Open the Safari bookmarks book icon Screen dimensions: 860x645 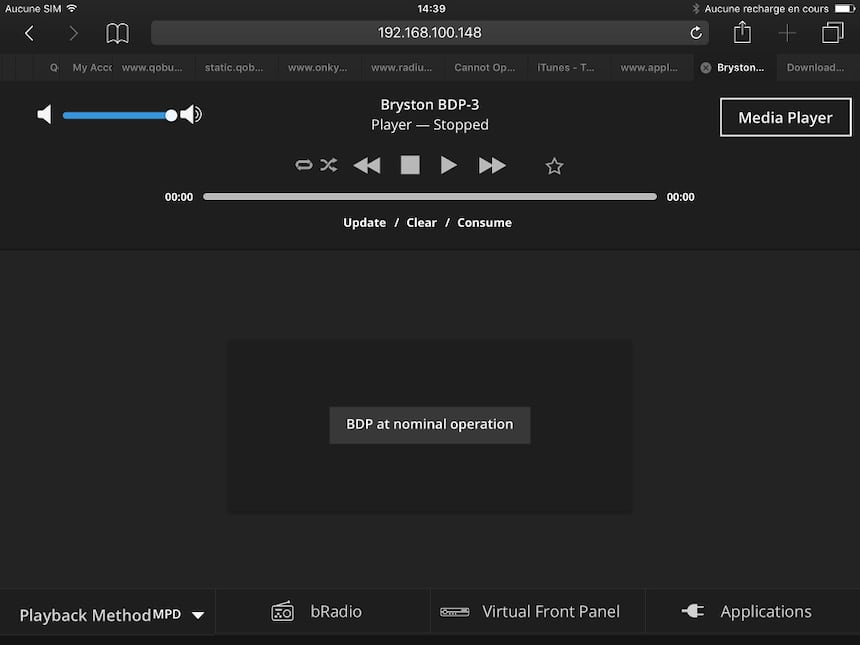tap(117, 33)
